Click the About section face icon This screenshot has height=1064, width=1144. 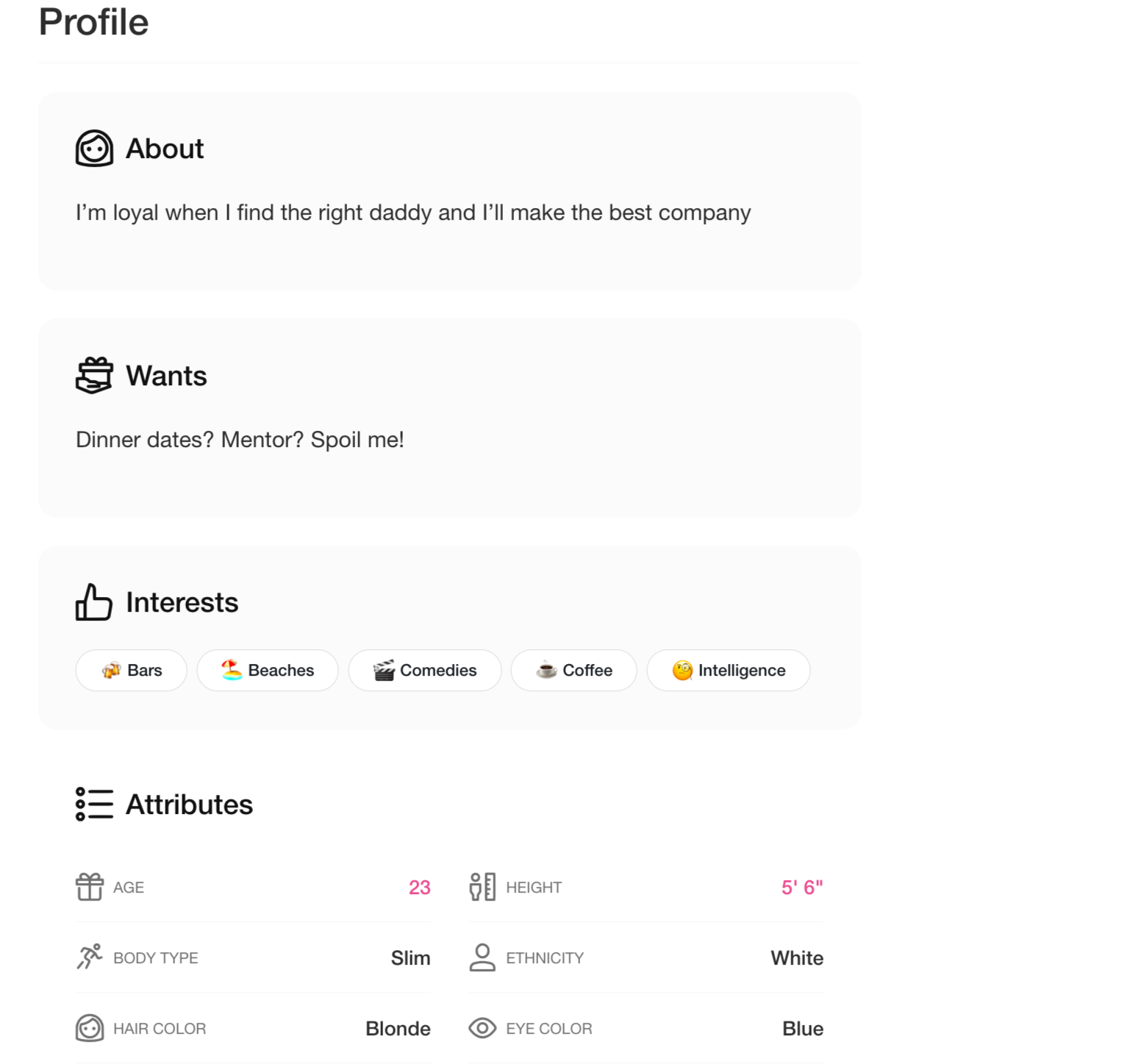point(93,148)
